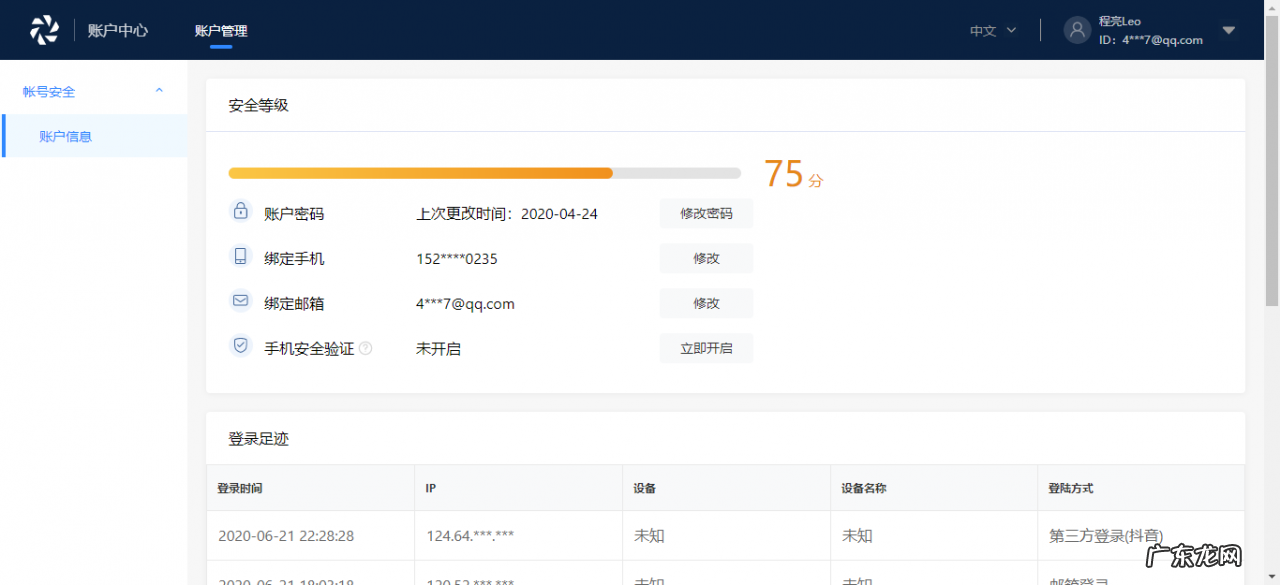Click the 修改密码 button
Image resolution: width=1280 pixels, height=585 pixels.
pyautogui.click(x=706, y=212)
